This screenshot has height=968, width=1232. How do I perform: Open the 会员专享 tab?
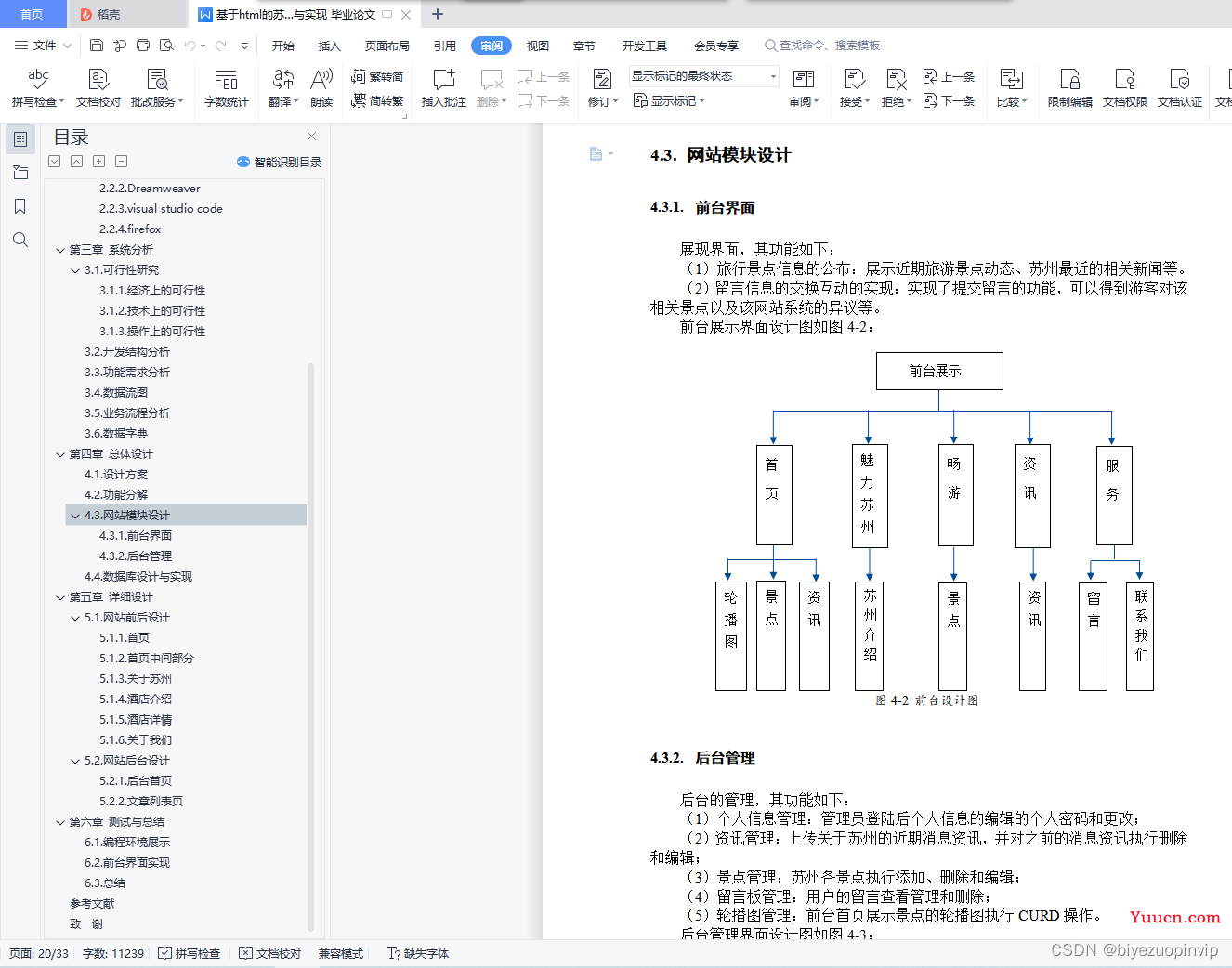click(x=716, y=46)
